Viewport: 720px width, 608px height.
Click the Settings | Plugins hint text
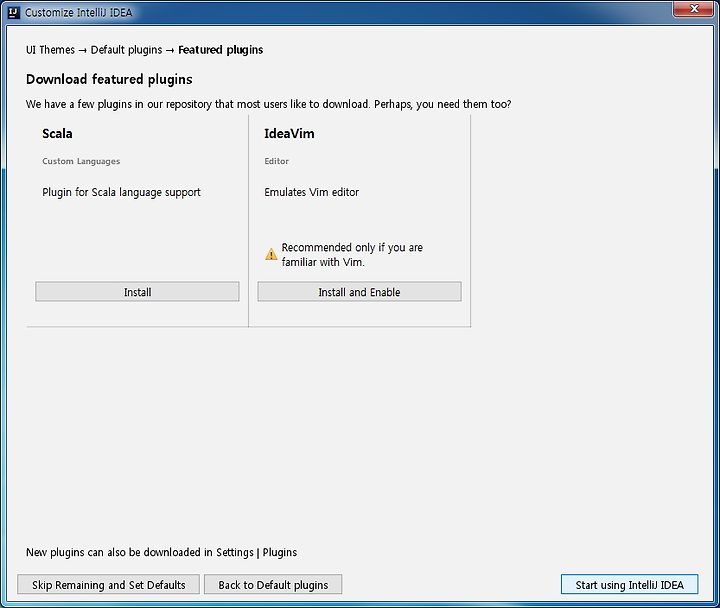pos(161,552)
